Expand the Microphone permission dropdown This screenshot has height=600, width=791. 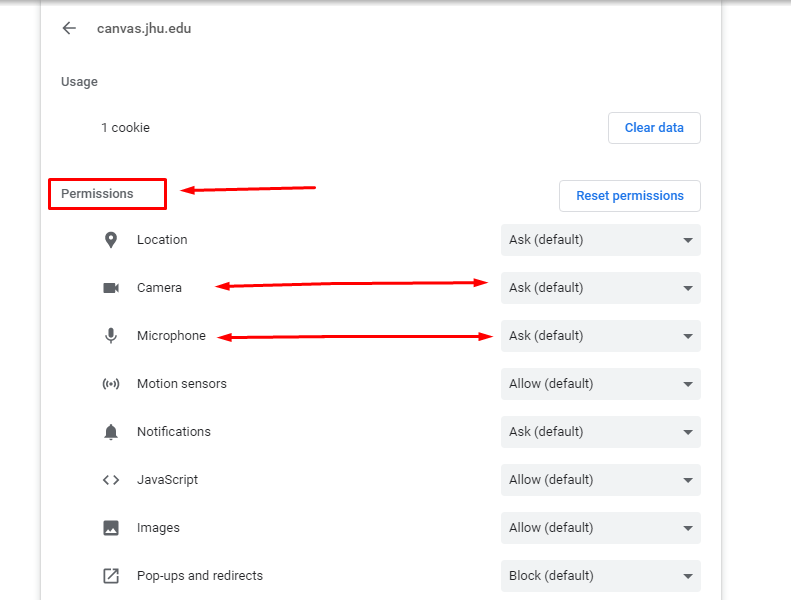600,336
